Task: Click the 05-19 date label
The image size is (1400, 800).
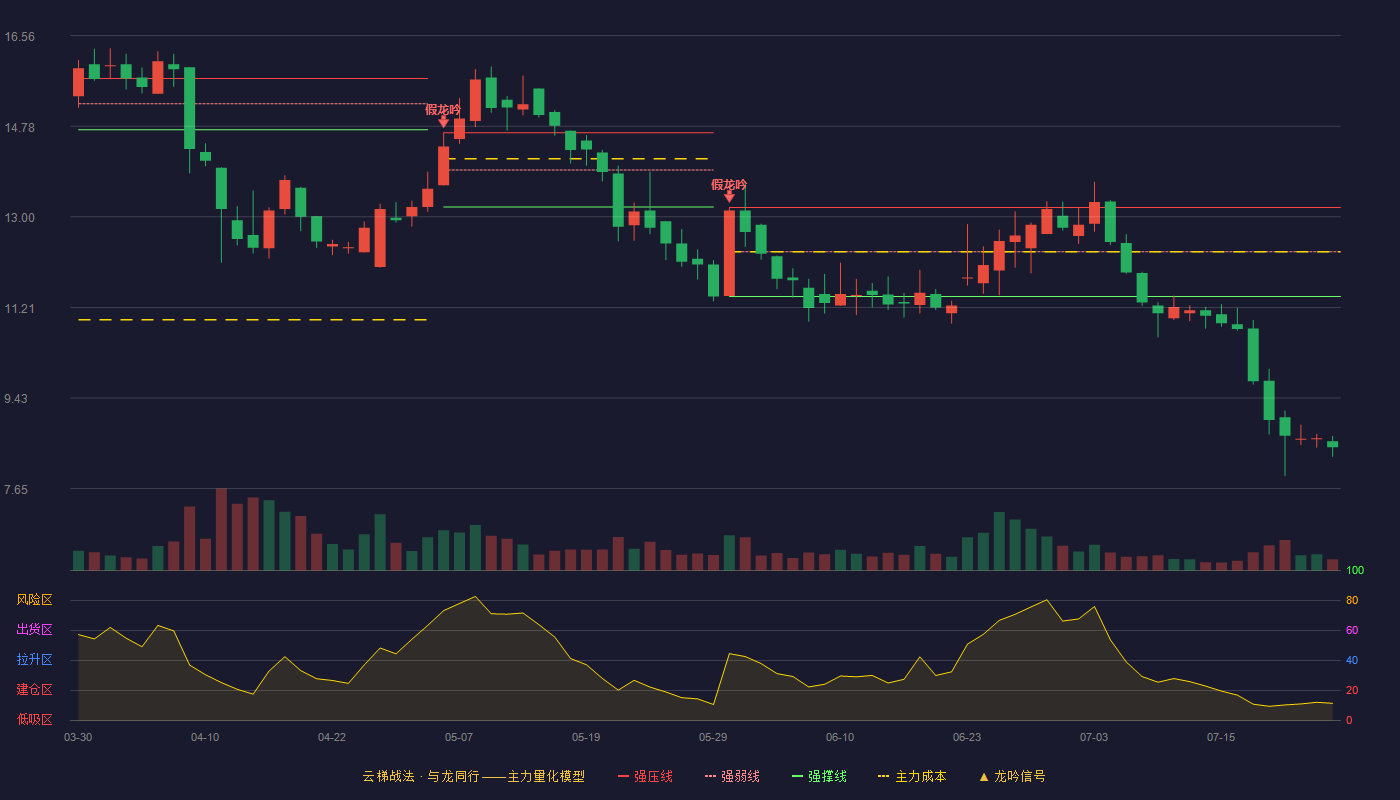Action: click(586, 737)
